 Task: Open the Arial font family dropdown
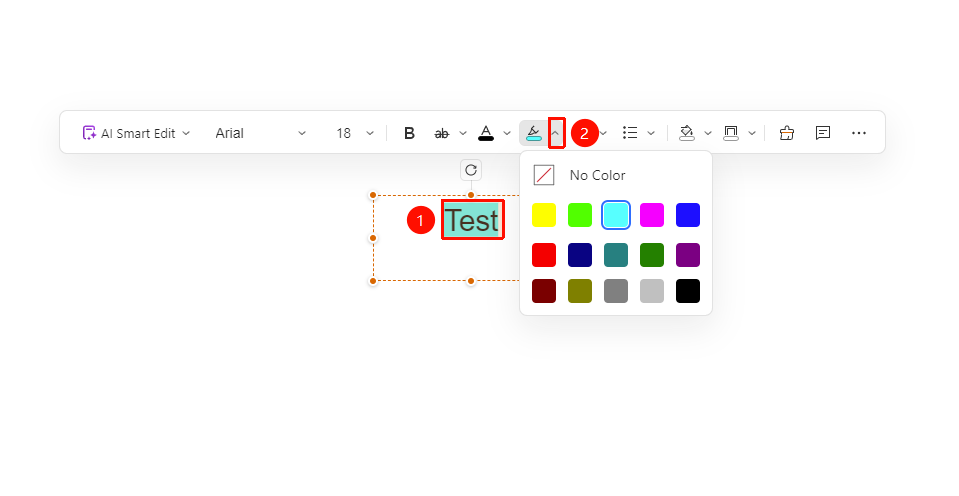[260, 133]
